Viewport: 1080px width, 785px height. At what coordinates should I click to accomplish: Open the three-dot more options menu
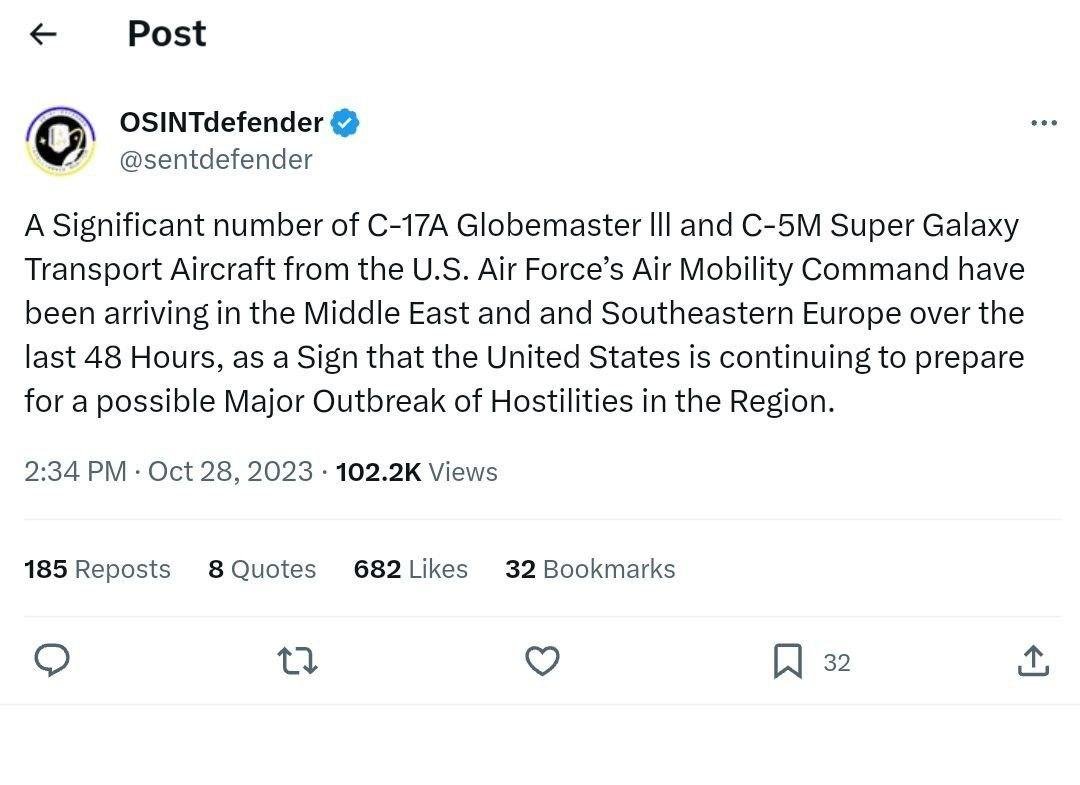1043,123
